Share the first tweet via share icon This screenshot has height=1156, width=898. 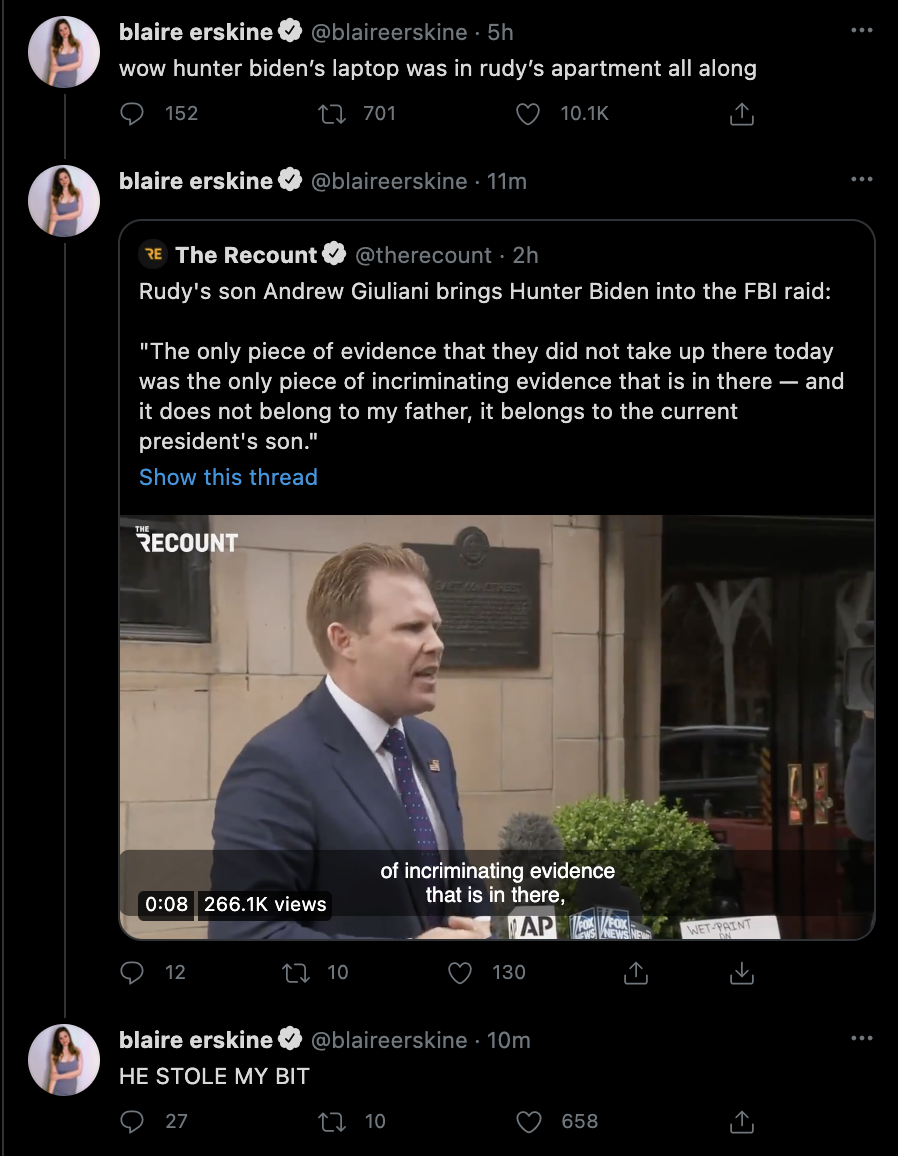(x=741, y=115)
